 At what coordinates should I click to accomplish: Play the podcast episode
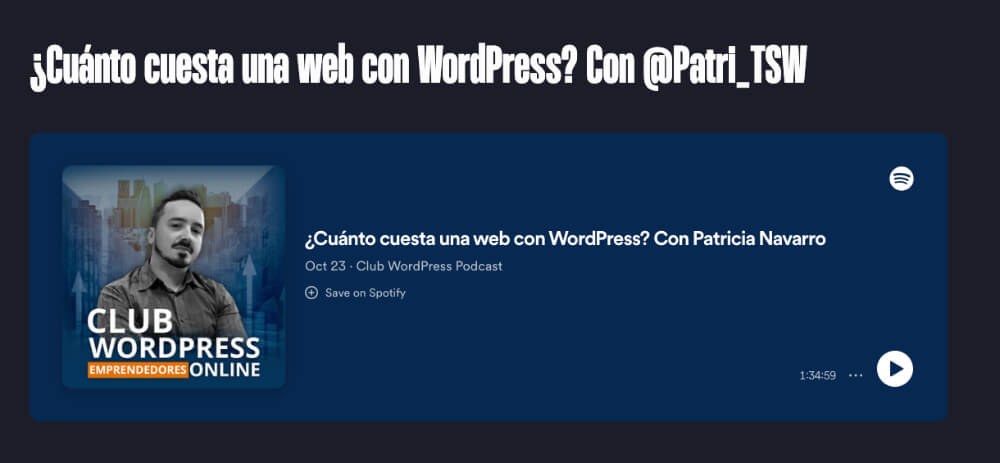pyautogui.click(x=894, y=369)
